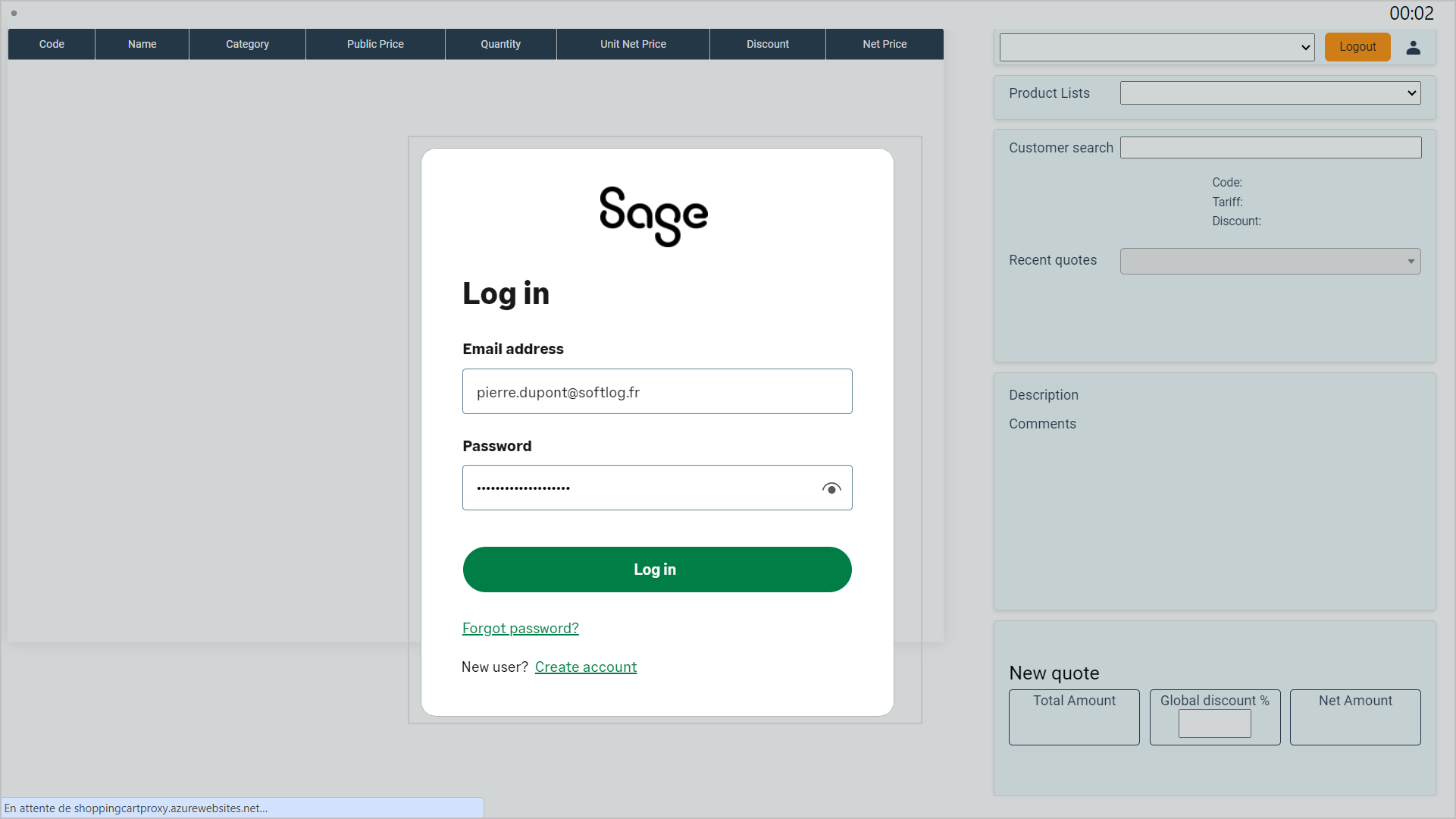Click the Net Amount box
The image size is (1456, 819).
[x=1355, y=717]
